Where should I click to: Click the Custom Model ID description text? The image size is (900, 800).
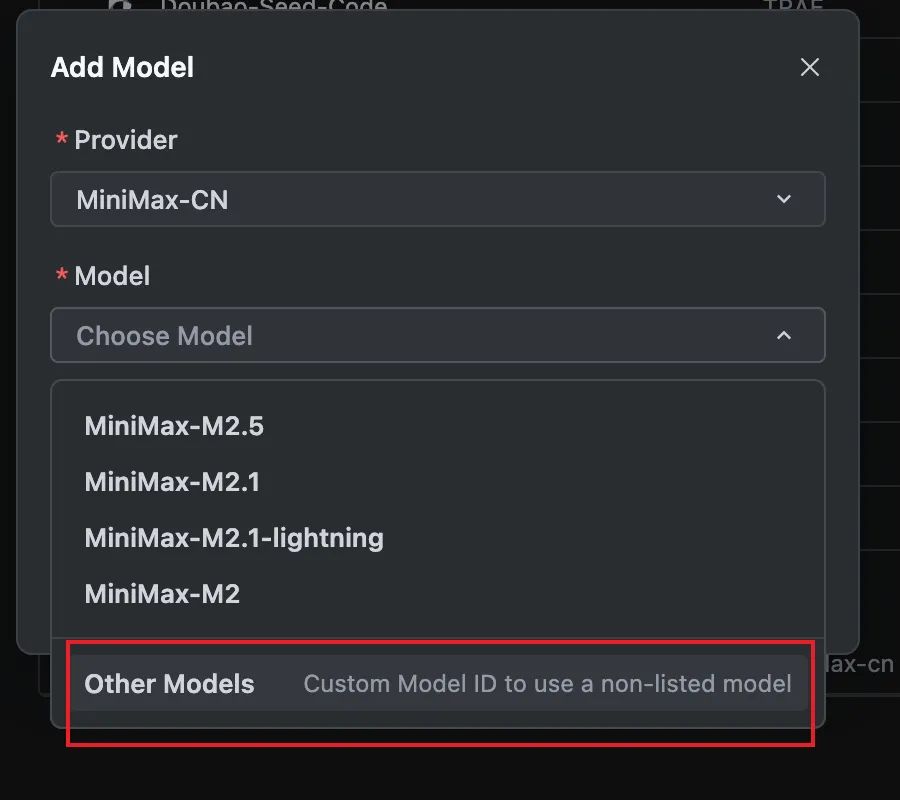[547, 684]
